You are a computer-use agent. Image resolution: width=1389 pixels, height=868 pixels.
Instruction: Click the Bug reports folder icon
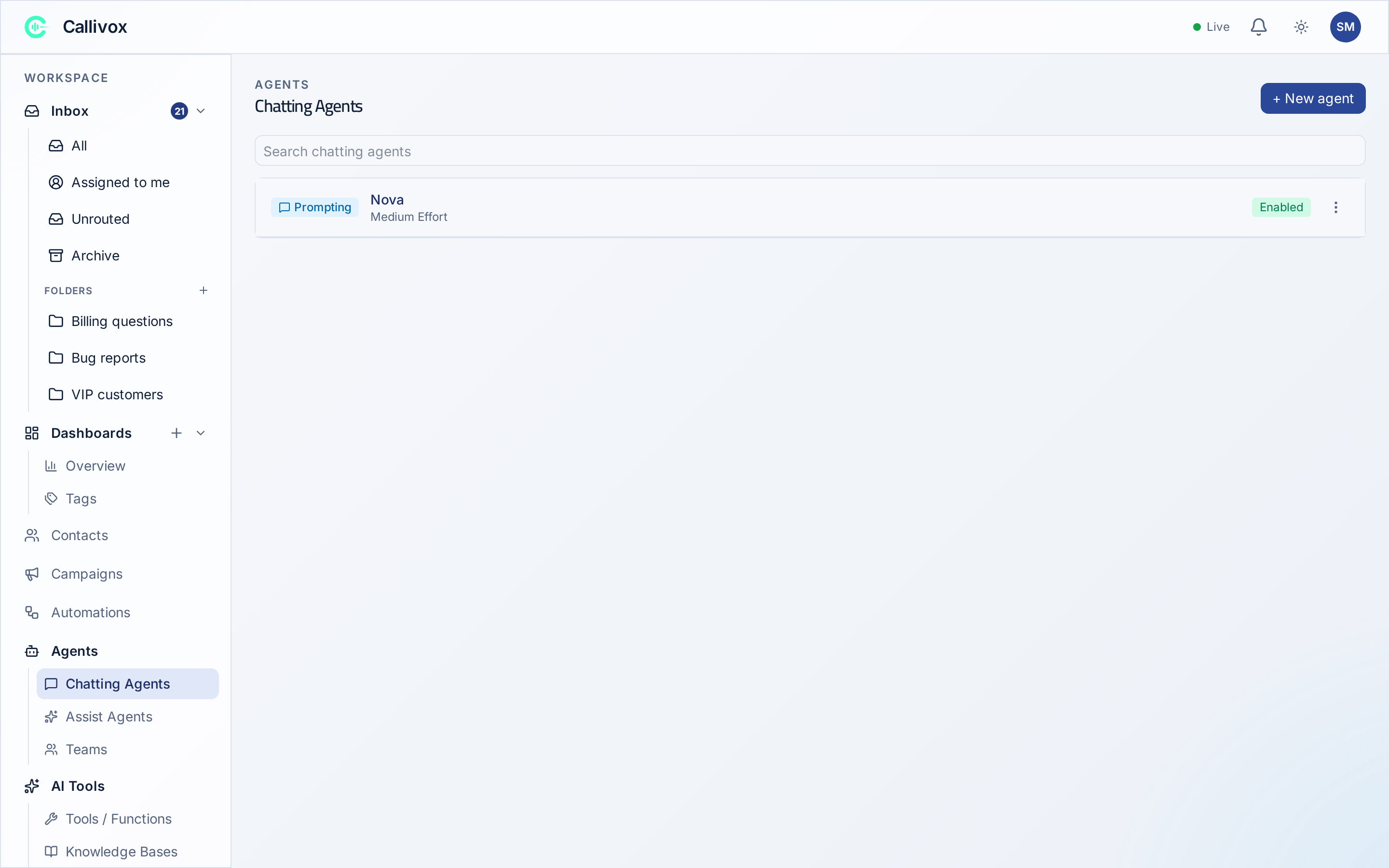tap(55, 358)
